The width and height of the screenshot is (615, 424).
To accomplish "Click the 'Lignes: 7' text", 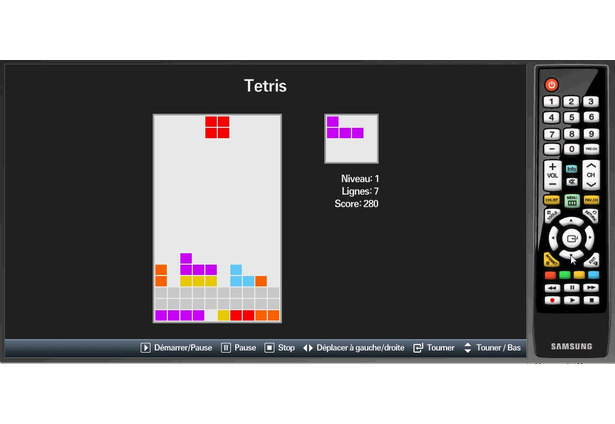I will click(360, 191).
